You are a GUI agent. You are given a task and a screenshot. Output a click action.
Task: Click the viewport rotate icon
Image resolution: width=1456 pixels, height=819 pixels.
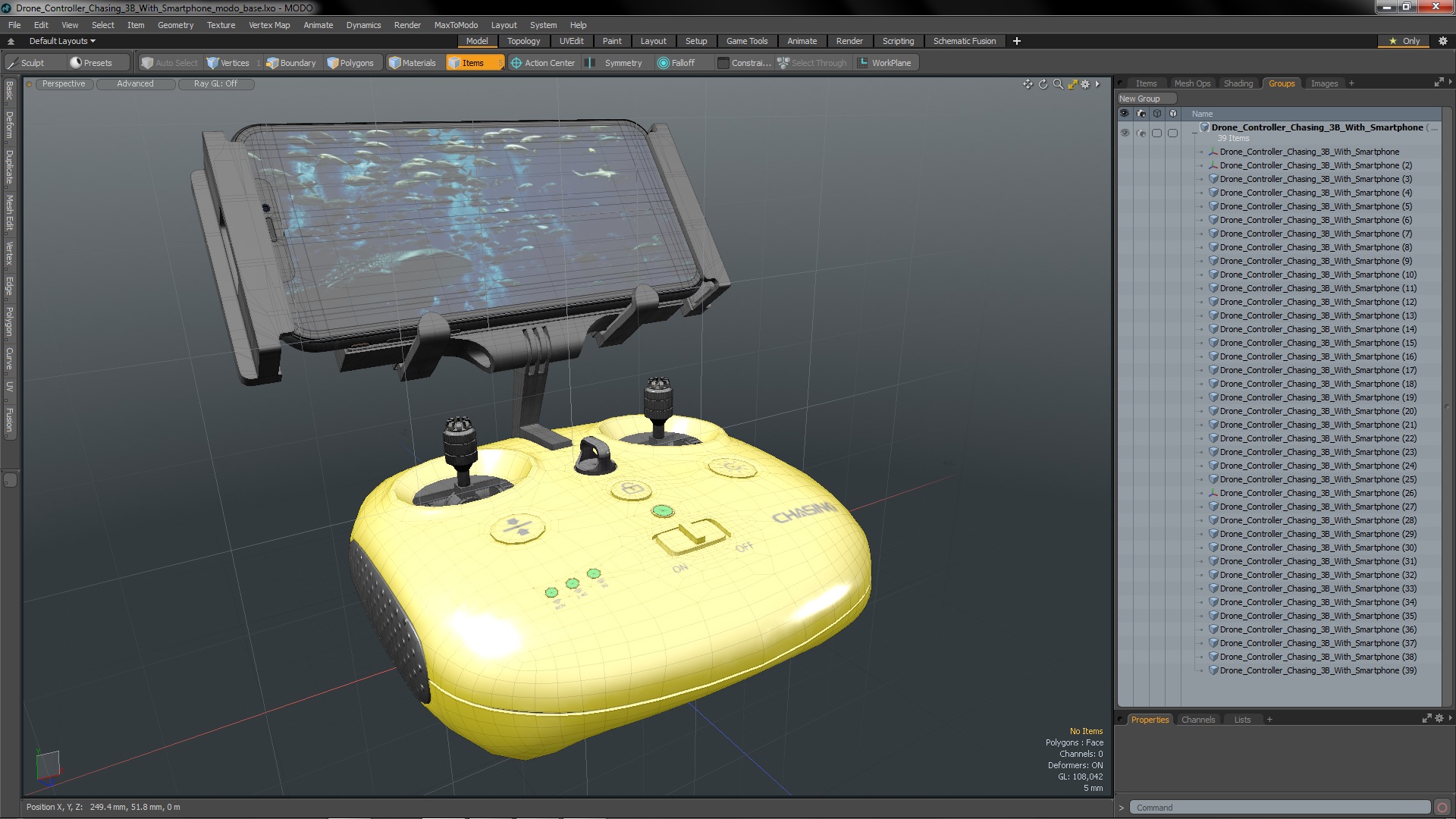tap(1043, 84)
